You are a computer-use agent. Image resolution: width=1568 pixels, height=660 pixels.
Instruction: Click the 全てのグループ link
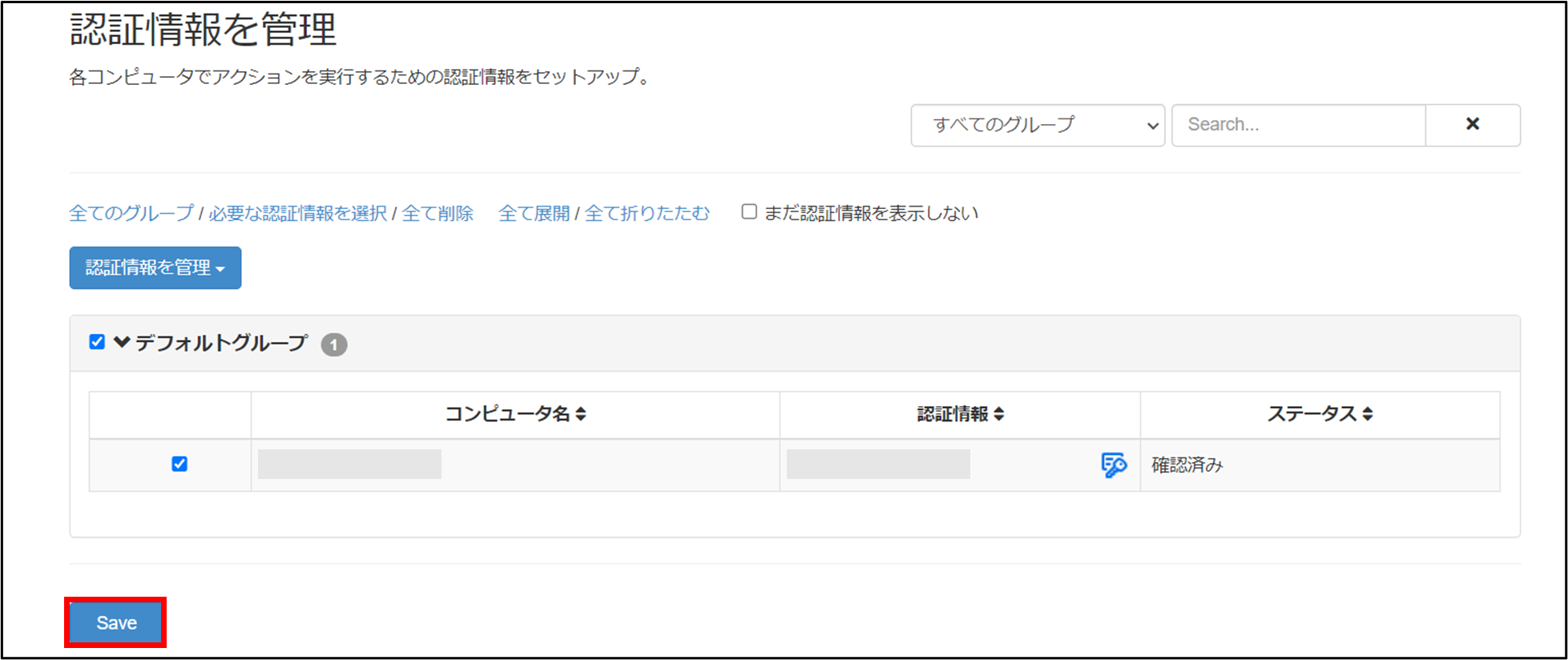(x=131, y=213)
